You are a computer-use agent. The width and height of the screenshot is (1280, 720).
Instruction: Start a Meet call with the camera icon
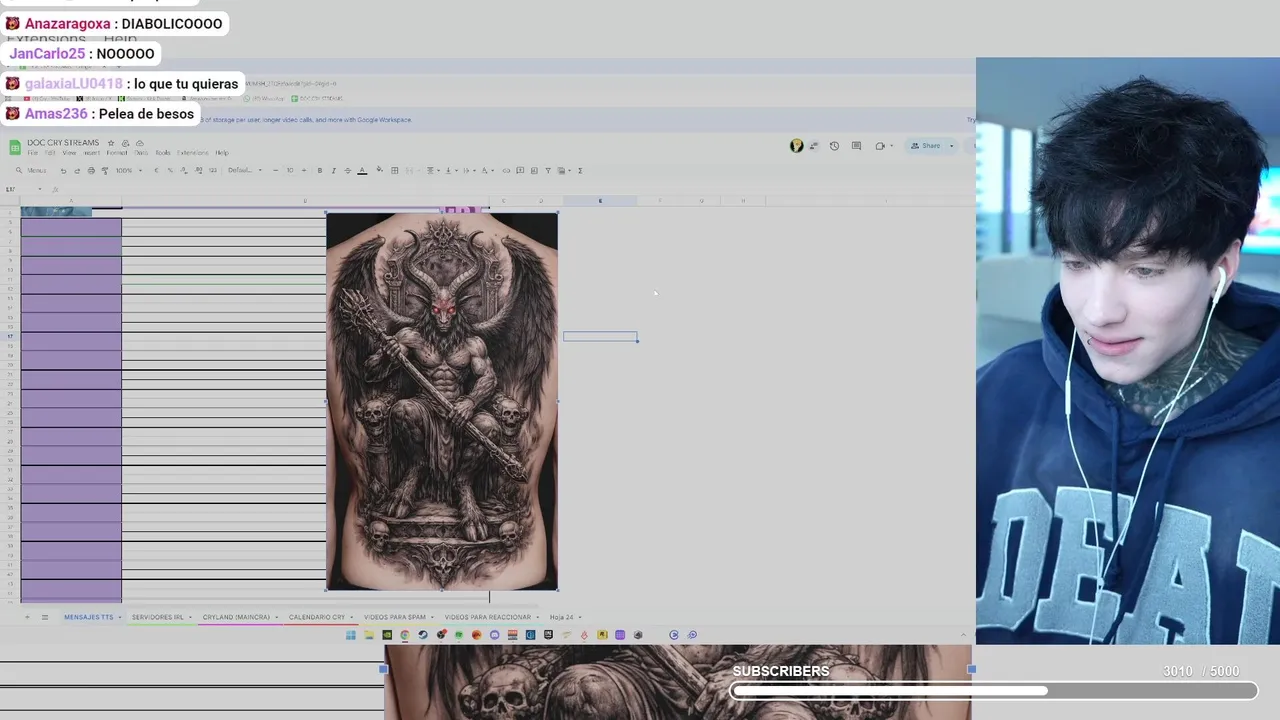[x=880, y=146]
